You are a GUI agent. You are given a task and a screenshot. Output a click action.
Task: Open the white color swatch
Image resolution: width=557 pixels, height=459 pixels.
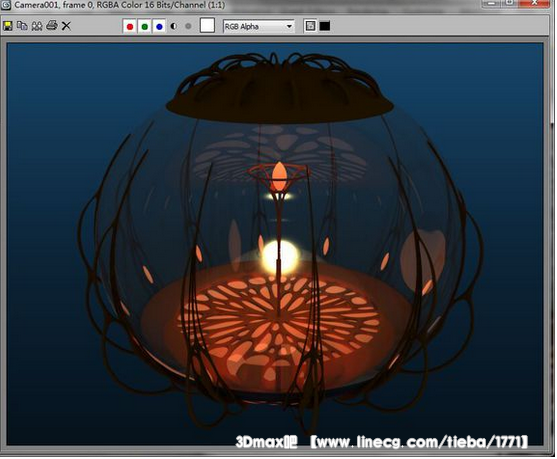coord(207,26)
